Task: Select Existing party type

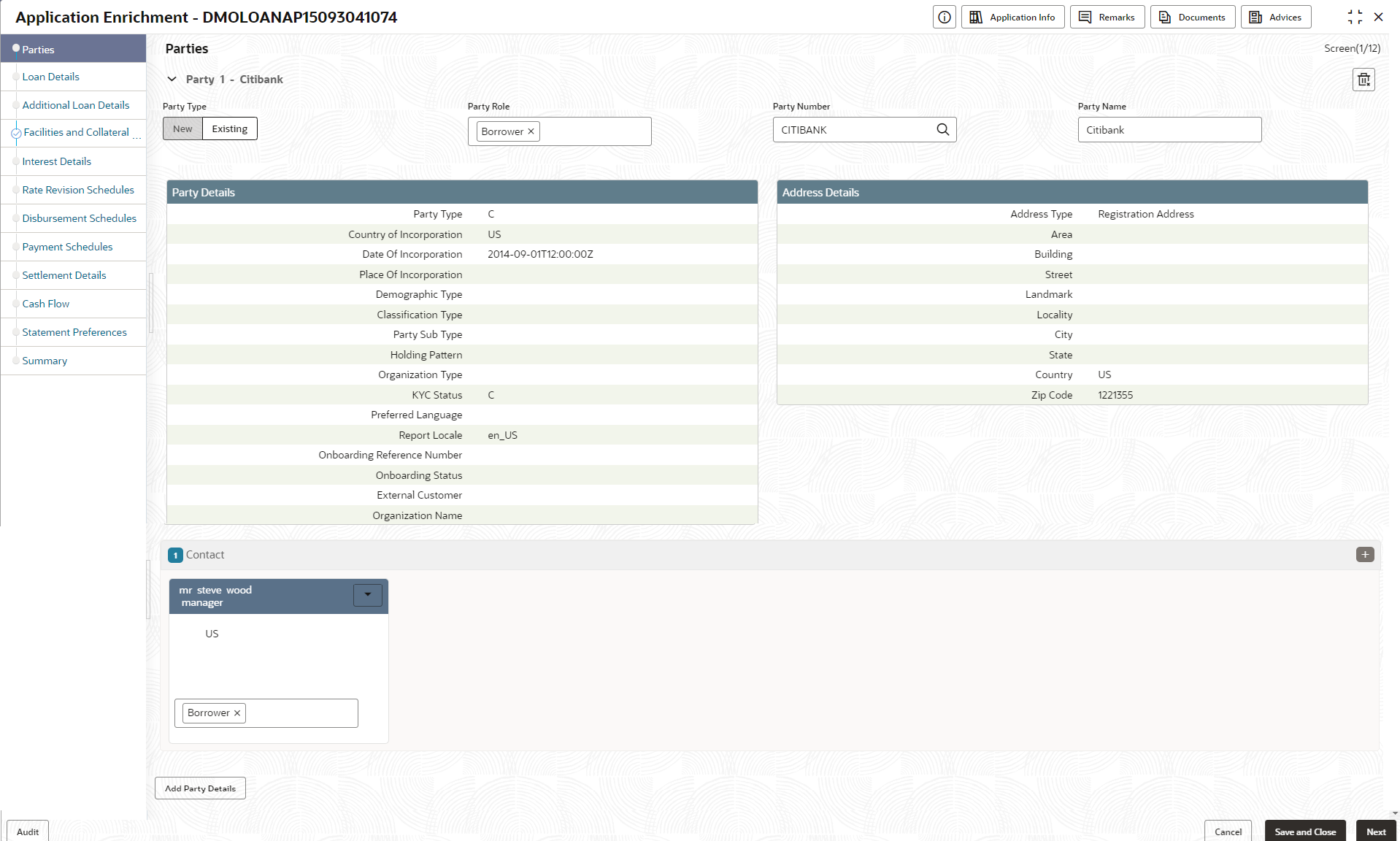Action: click(x=230, y=129)
